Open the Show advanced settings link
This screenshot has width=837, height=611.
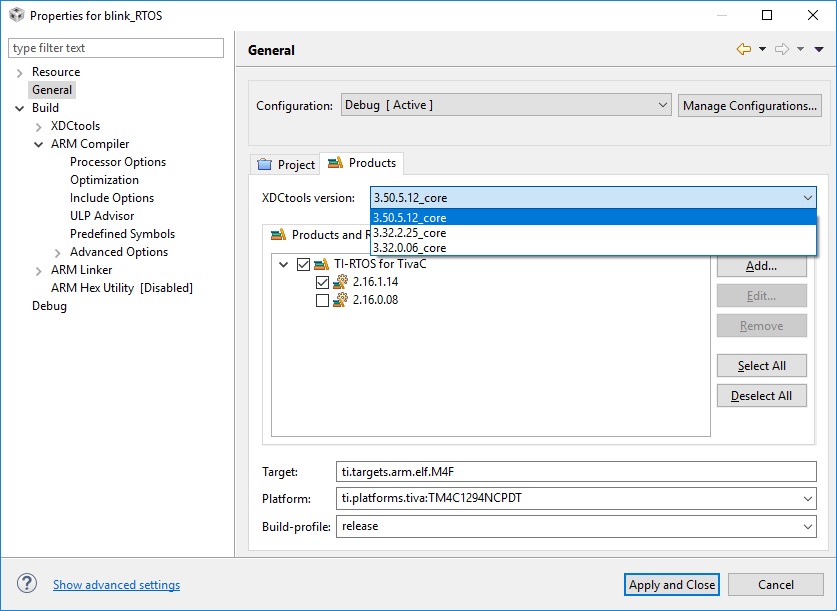(116, 585)
